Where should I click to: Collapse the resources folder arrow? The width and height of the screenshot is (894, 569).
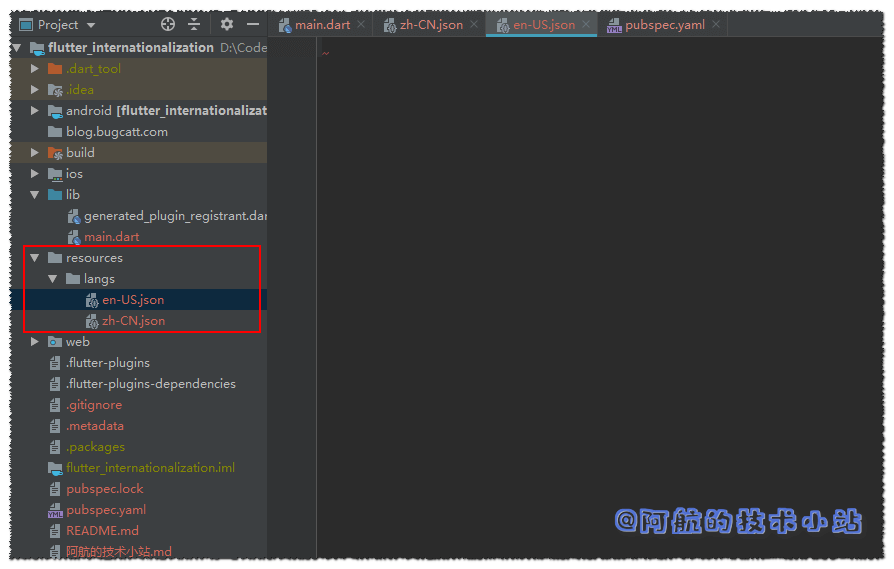(35, 258)
